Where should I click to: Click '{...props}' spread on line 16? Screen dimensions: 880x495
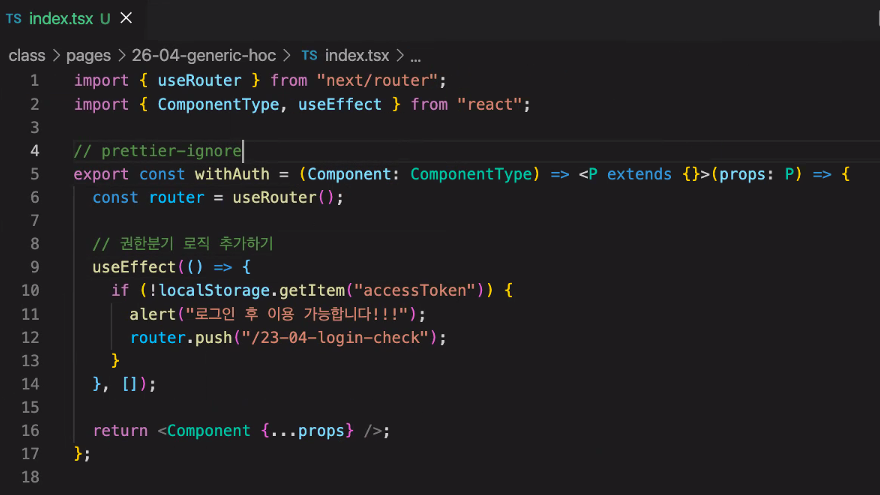click(x=307, y=431)
